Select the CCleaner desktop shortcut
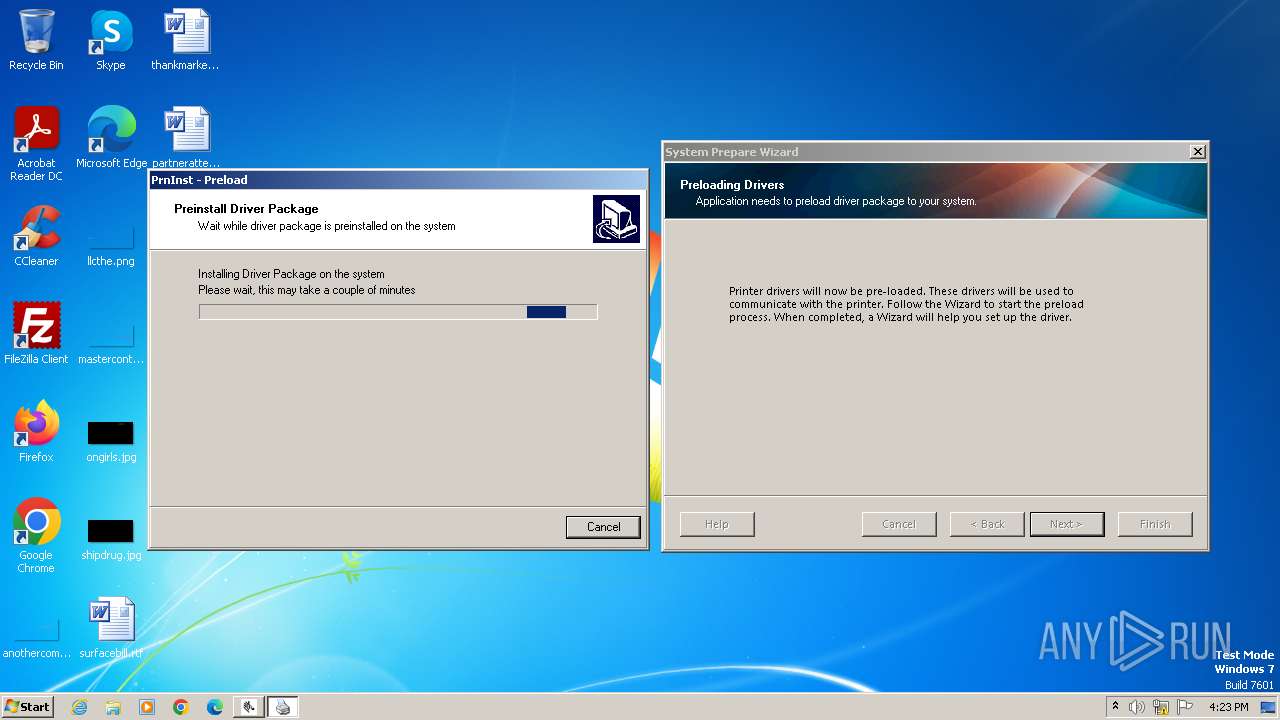The height and width of the screenshot is (720, 1280). 36,237
